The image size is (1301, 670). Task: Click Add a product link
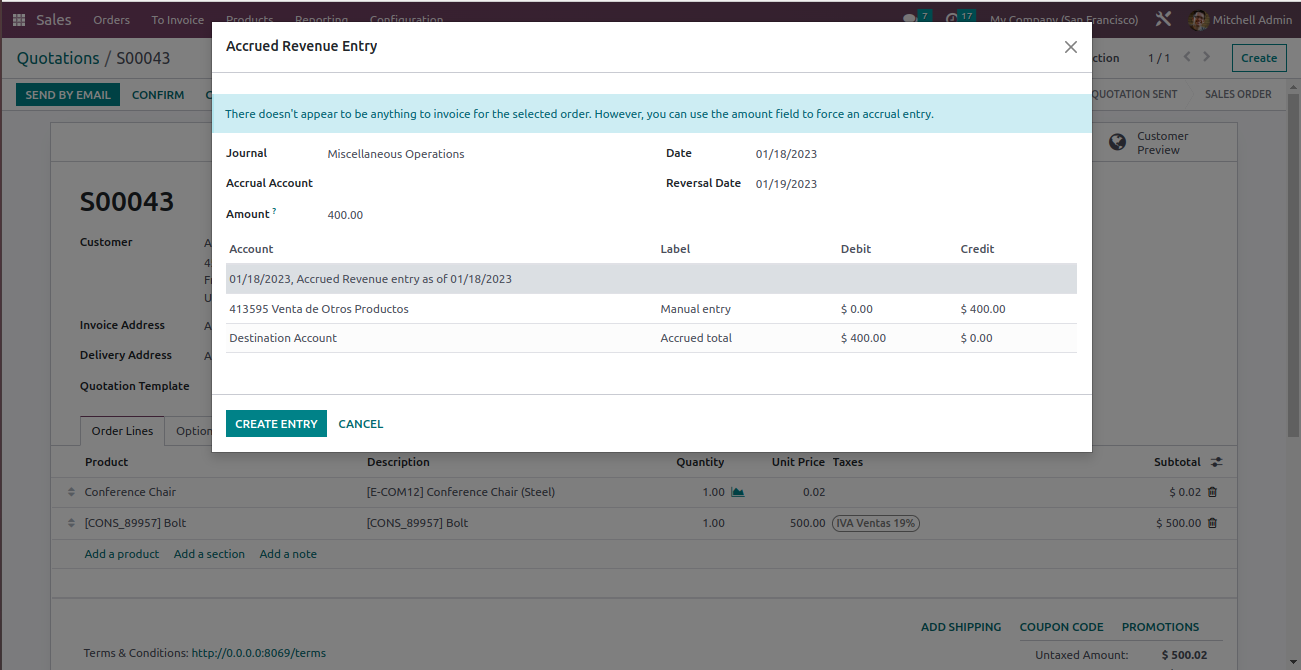tap(122, 554)
